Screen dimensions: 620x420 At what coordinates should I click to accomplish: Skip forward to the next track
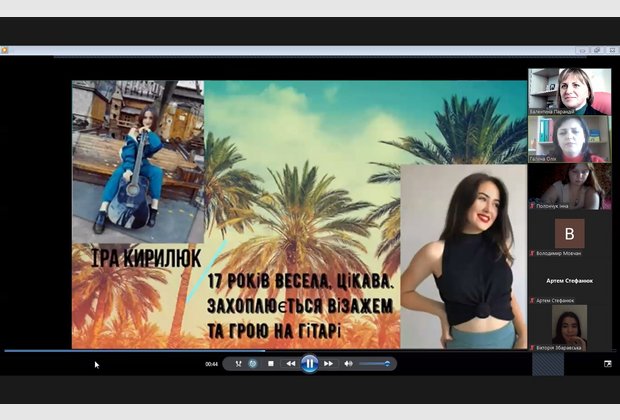click(328, 364)
